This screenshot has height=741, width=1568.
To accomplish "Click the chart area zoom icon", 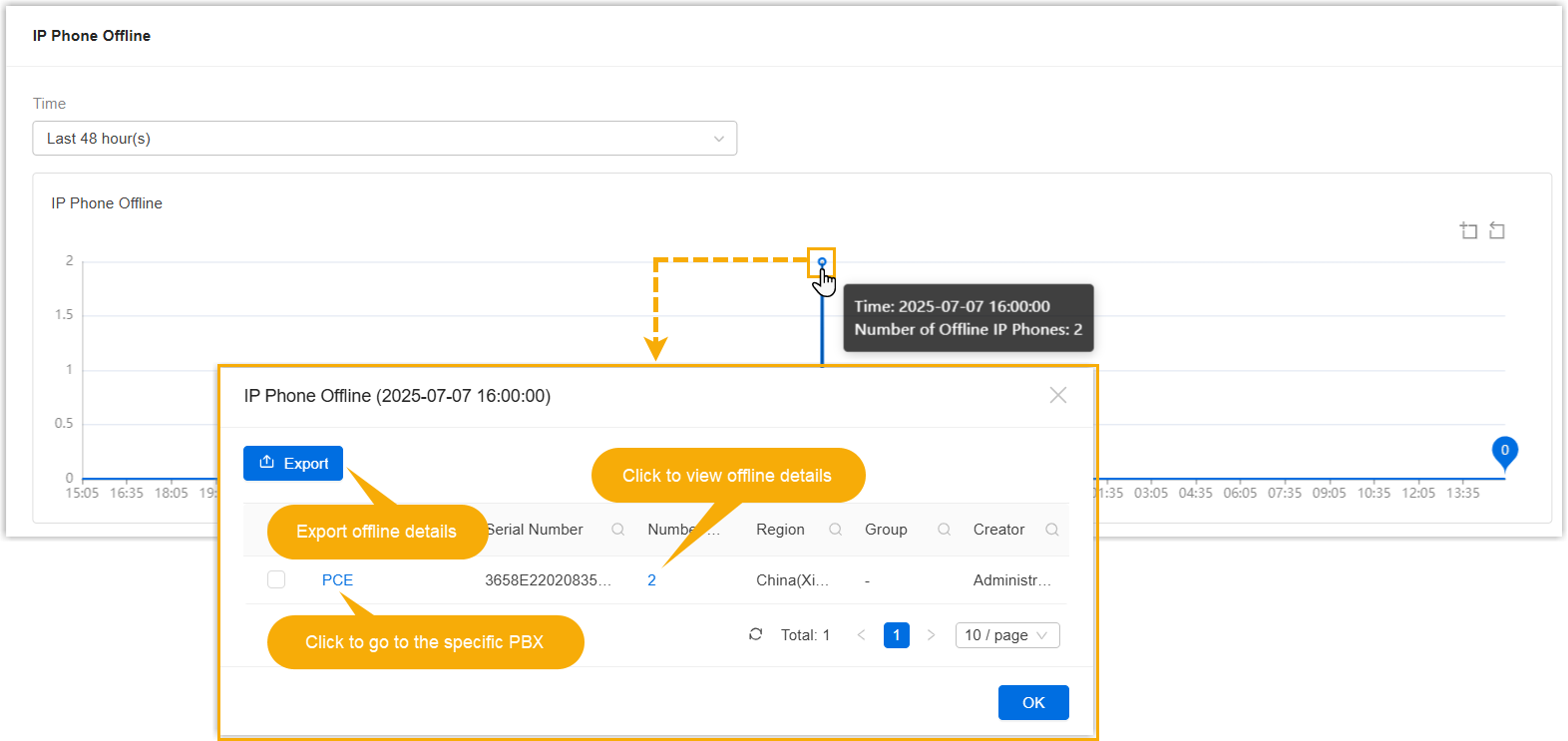I will point(1468,231).
